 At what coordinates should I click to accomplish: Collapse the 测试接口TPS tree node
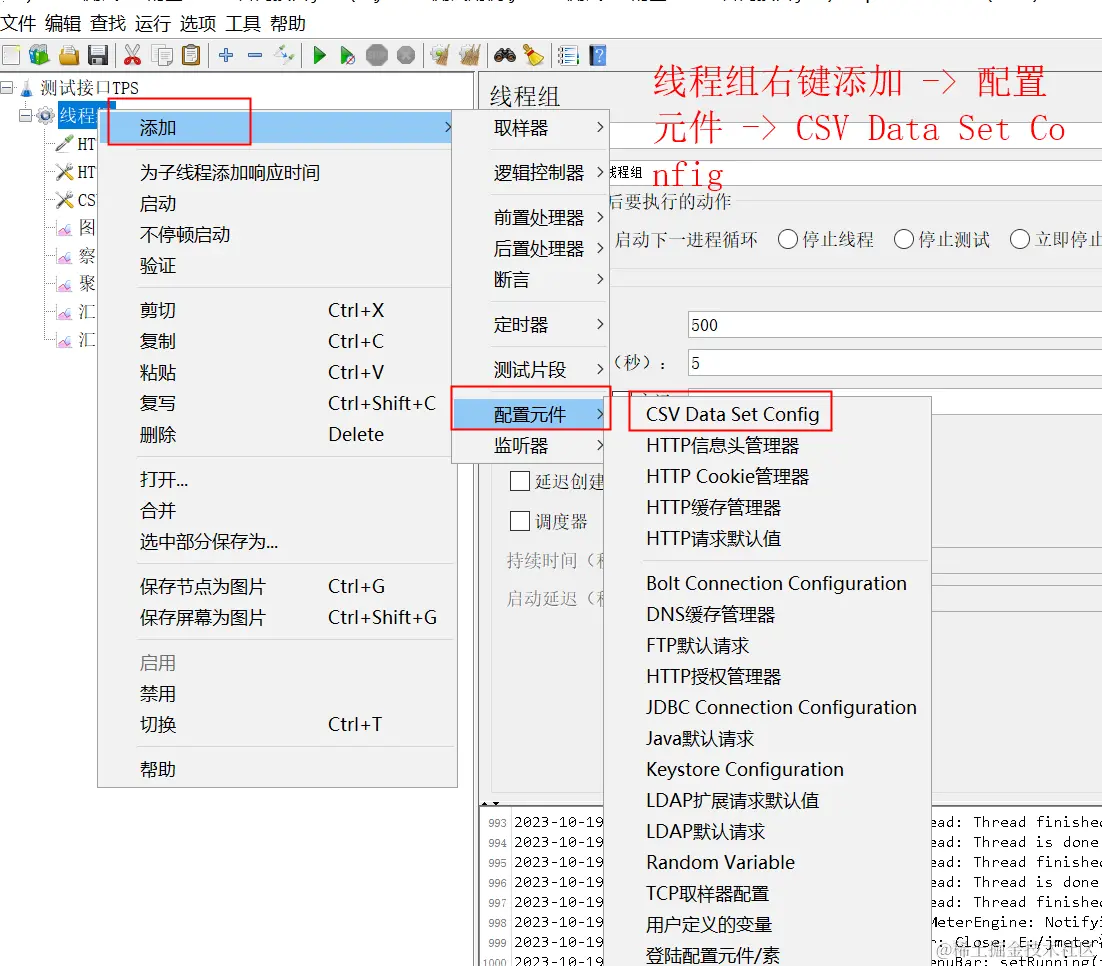7,87
